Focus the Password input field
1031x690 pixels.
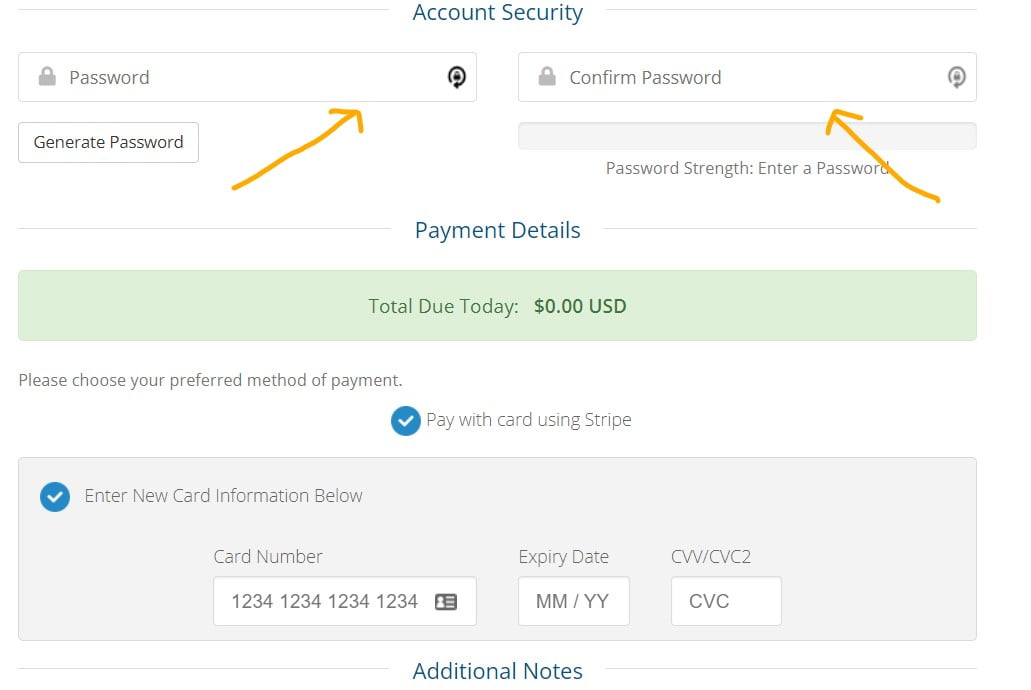[247, 77]
